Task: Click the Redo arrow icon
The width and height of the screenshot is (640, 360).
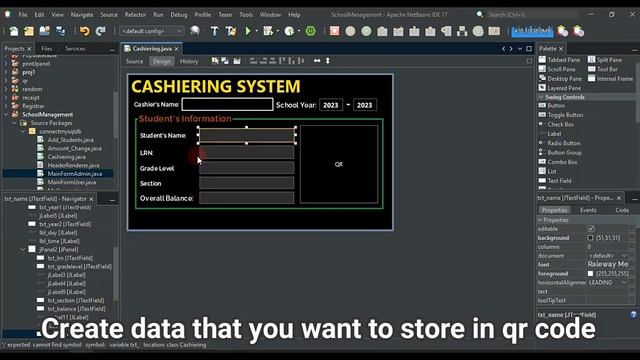Action: click(100, 31)
